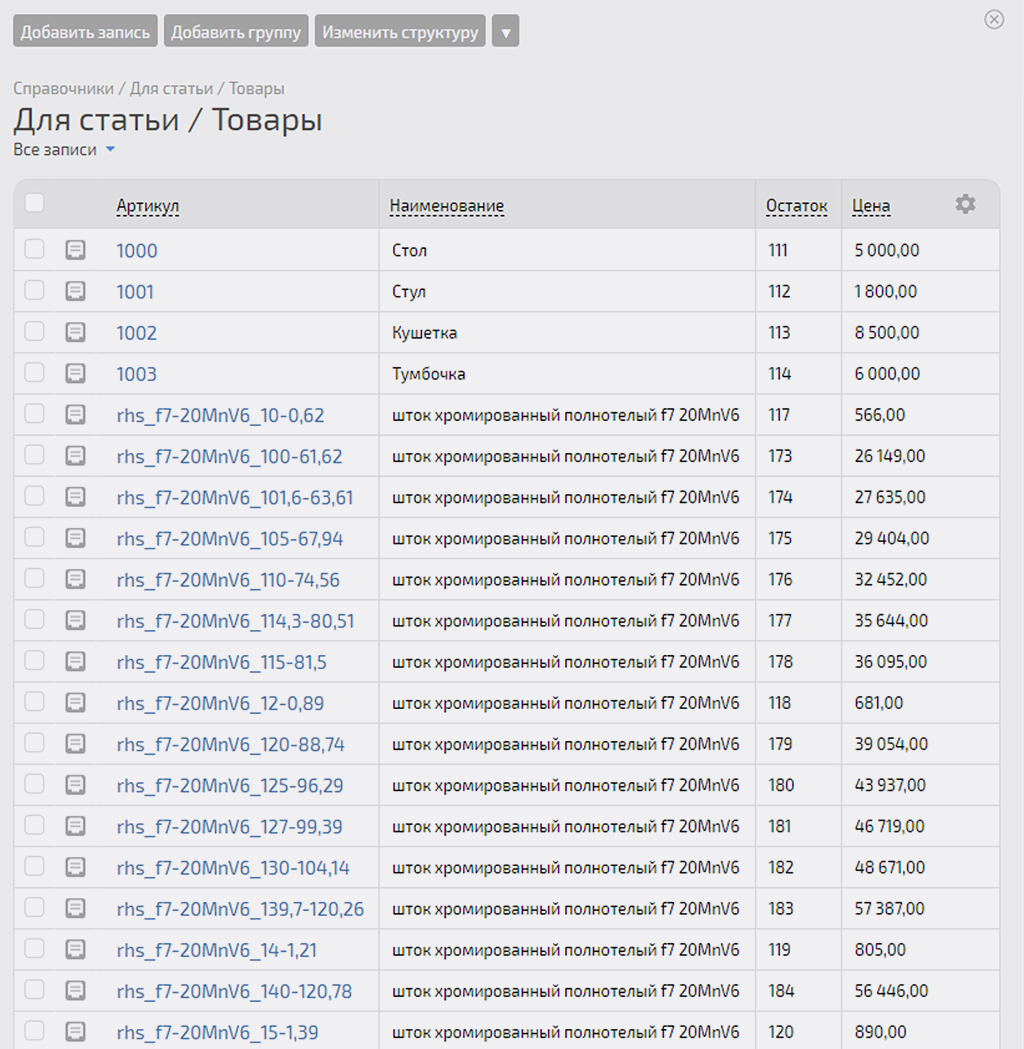Open the arrow dropdown next to Изменить структуру
This screenshot has height=1049, width=1024.
[506, 31]
